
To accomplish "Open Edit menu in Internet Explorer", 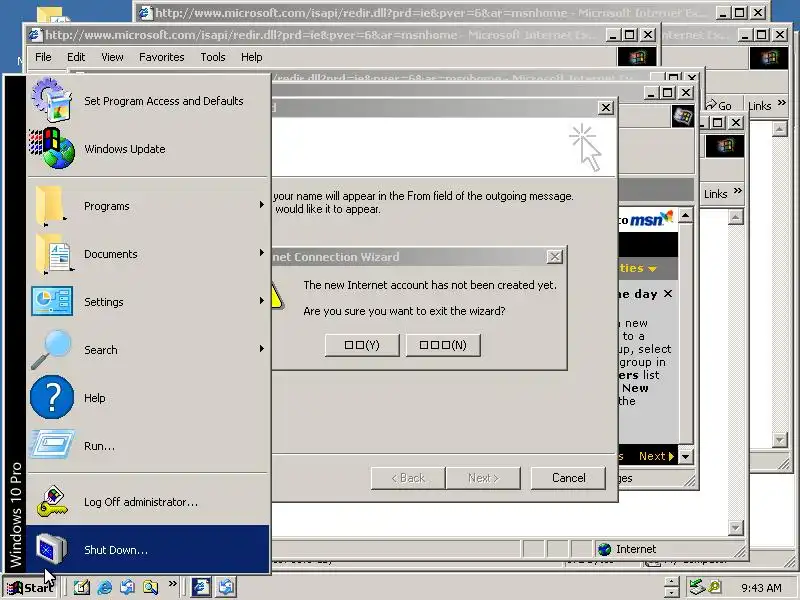I will tap(76, 57).
